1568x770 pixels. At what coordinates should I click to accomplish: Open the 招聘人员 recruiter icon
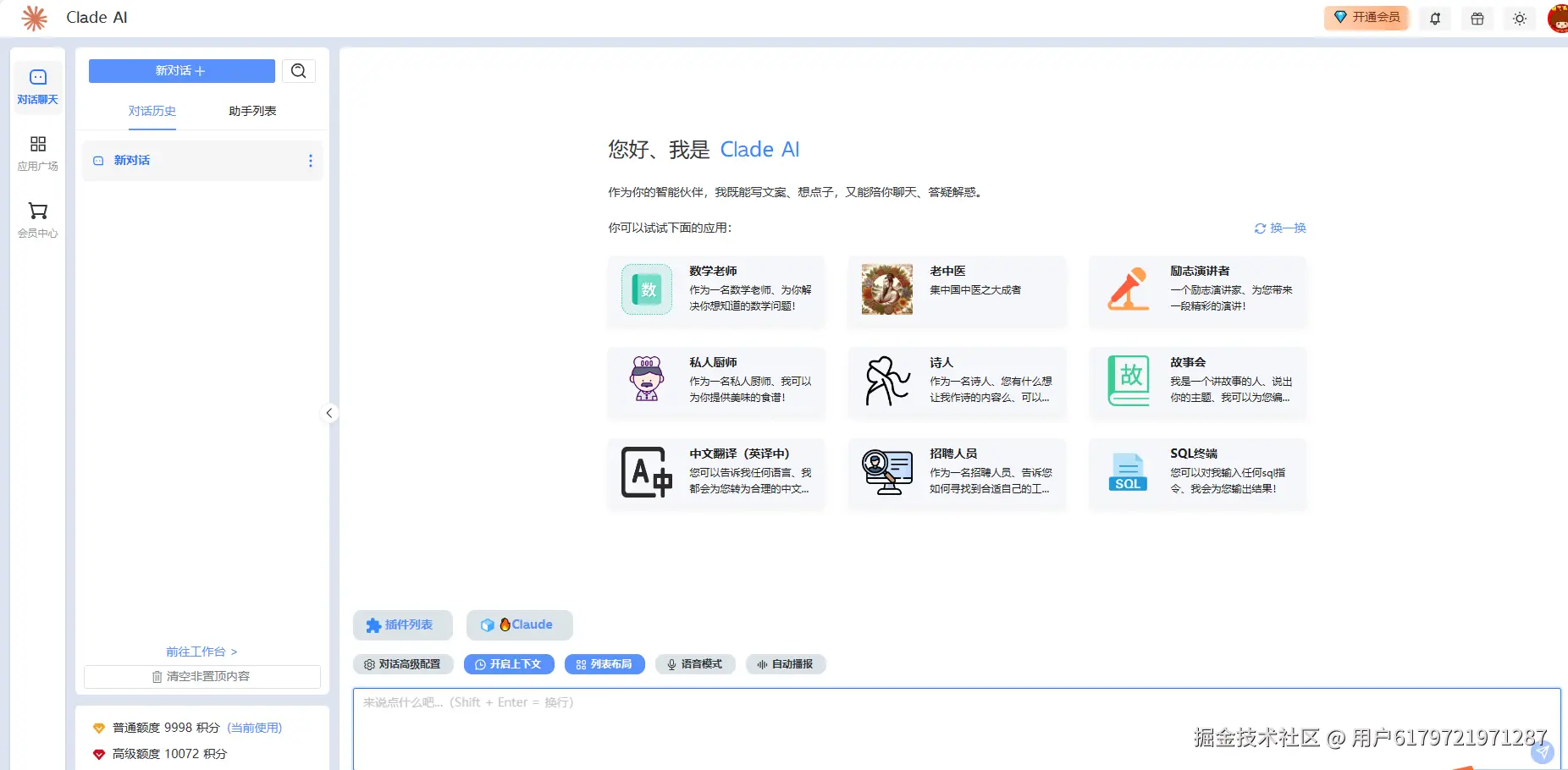pyautogui.click(x=887, y=471)
